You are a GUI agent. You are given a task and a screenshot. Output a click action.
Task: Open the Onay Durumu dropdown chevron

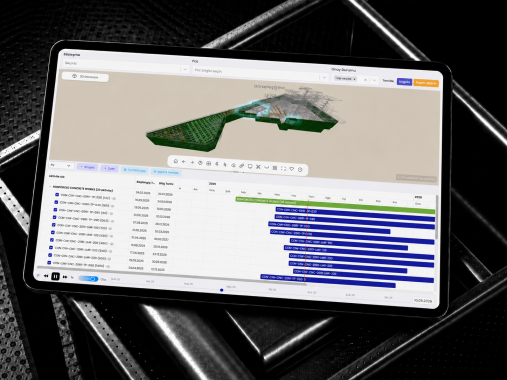click(x=375, y=80)
